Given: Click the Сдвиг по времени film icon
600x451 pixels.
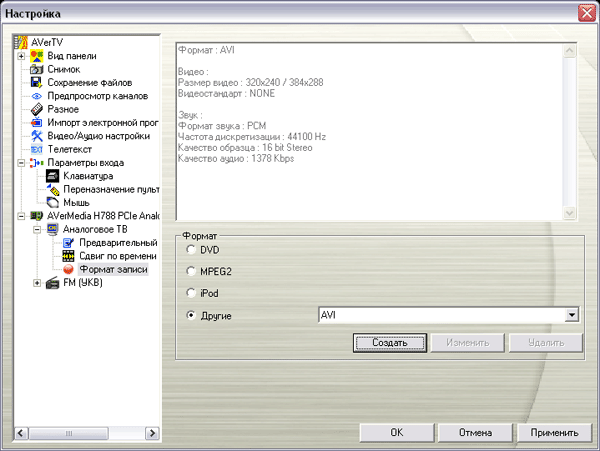Looking at the screenshot, I should click(x=68, y=256).
